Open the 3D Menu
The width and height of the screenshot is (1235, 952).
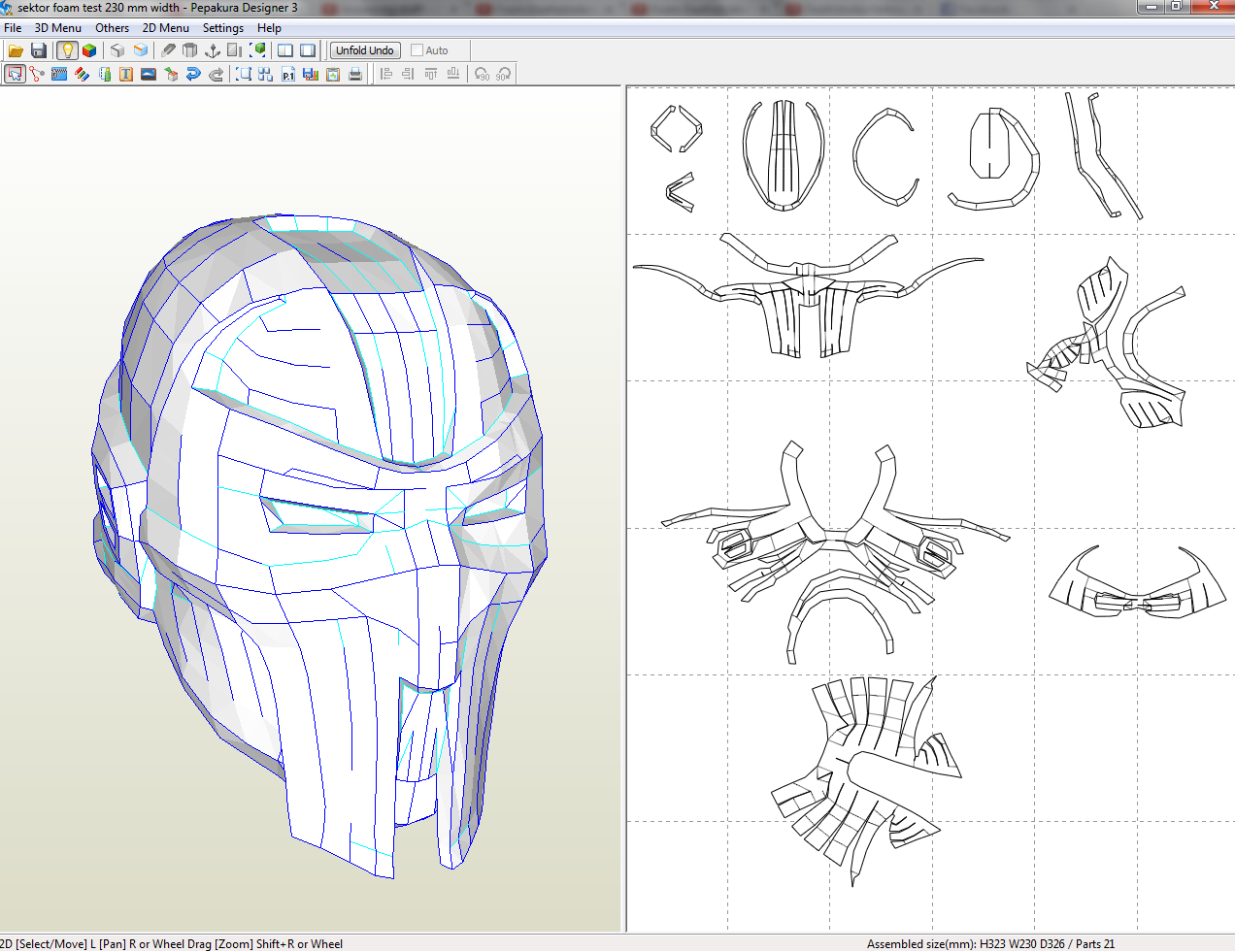pos(58,28)
